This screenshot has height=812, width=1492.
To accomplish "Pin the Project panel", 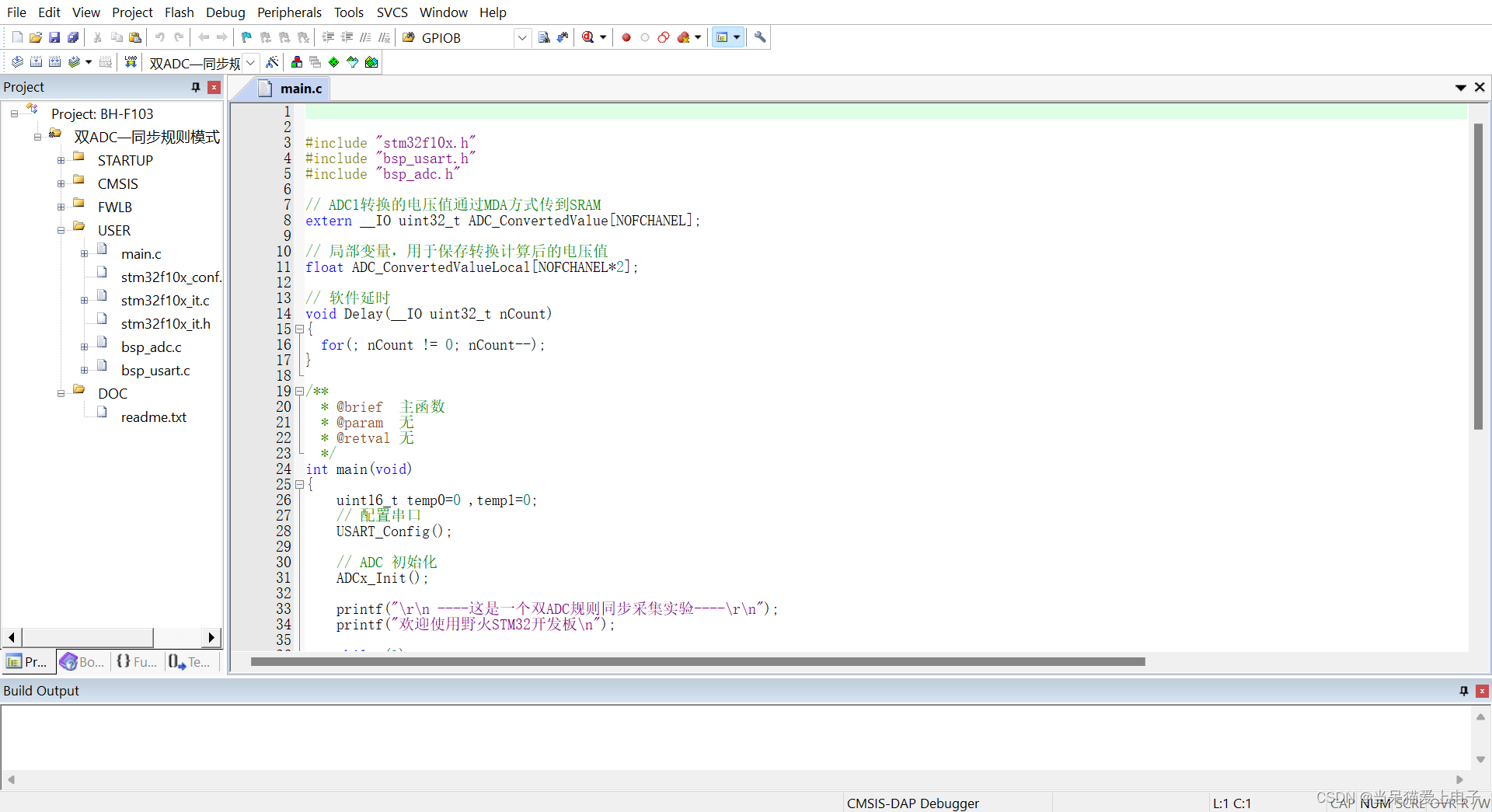I will pos(196,87).
